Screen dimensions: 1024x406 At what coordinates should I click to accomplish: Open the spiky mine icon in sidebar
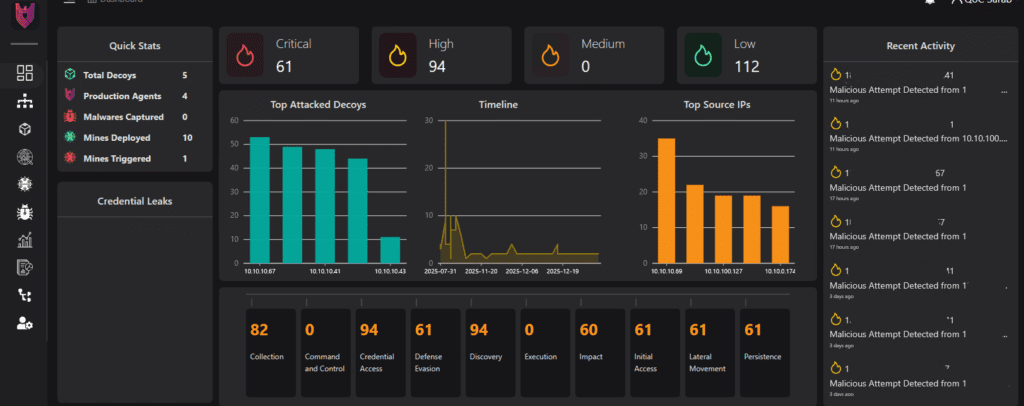(25, 185)
